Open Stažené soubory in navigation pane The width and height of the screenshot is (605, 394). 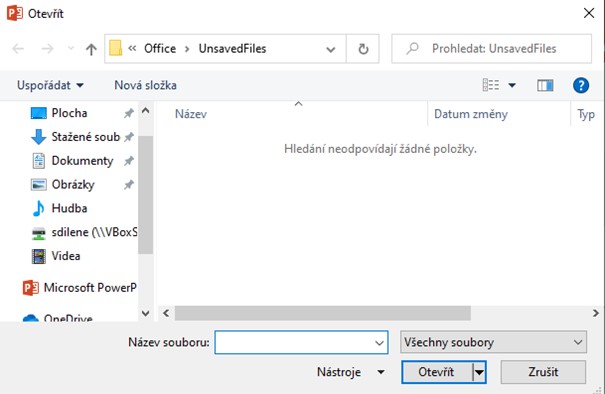click(86, 137)
